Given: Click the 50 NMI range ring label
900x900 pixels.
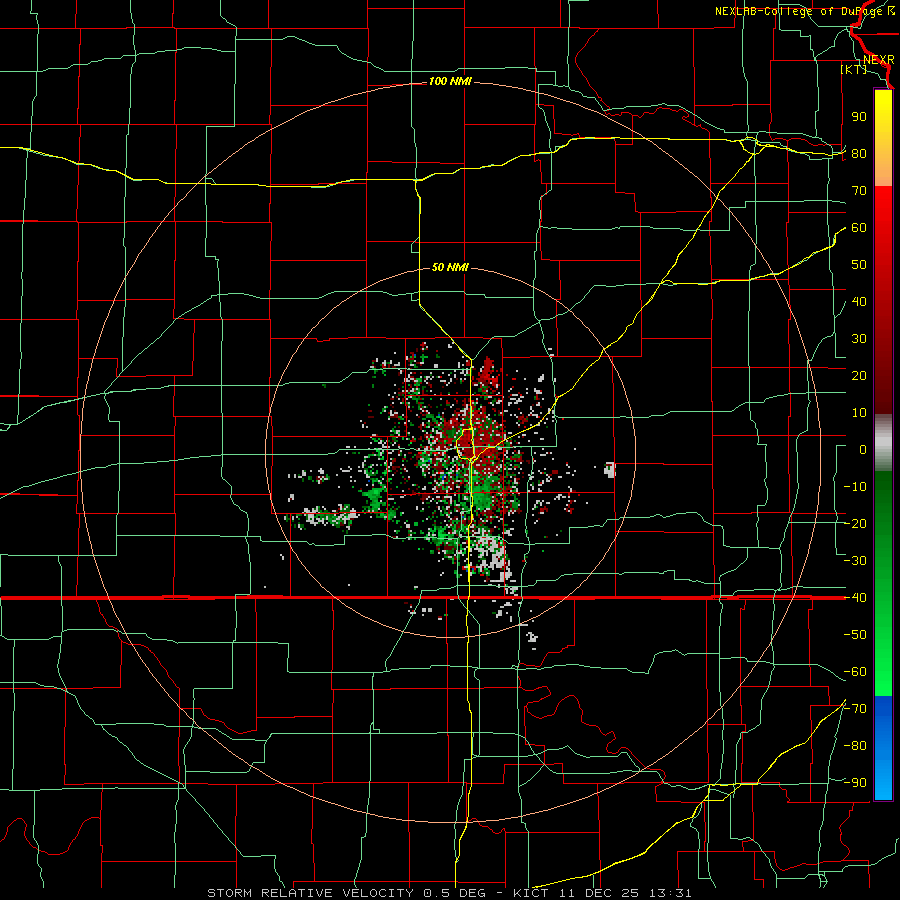Looking at the screenshot, I should pyautogui.click(x=450, y=267).
